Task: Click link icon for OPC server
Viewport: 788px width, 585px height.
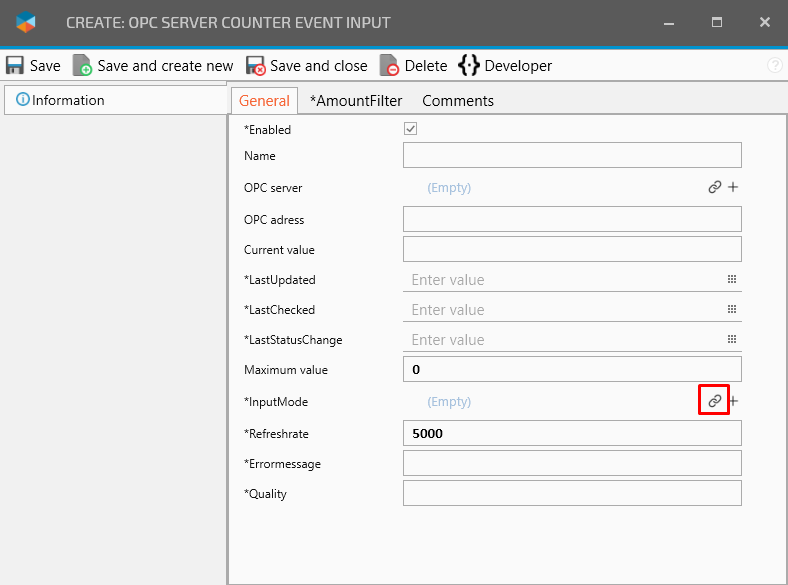Action: [x=714, y=187]
